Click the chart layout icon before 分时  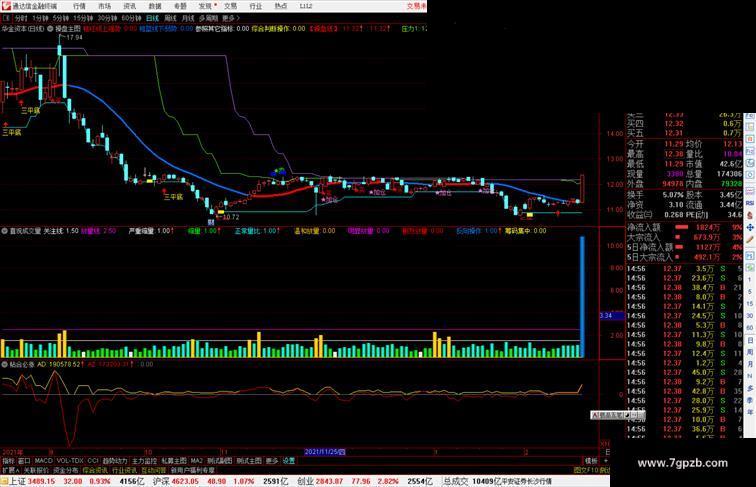(x=6, y=18)
